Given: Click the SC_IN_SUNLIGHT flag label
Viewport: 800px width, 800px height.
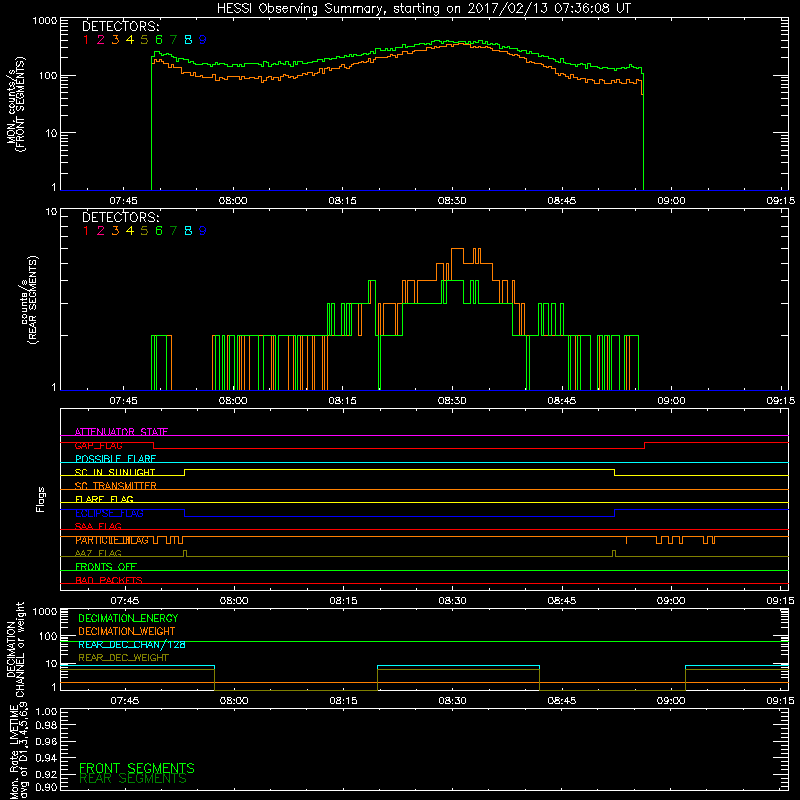Looking at the screenshot, I should pyautogui.click(x=115, y=472).
